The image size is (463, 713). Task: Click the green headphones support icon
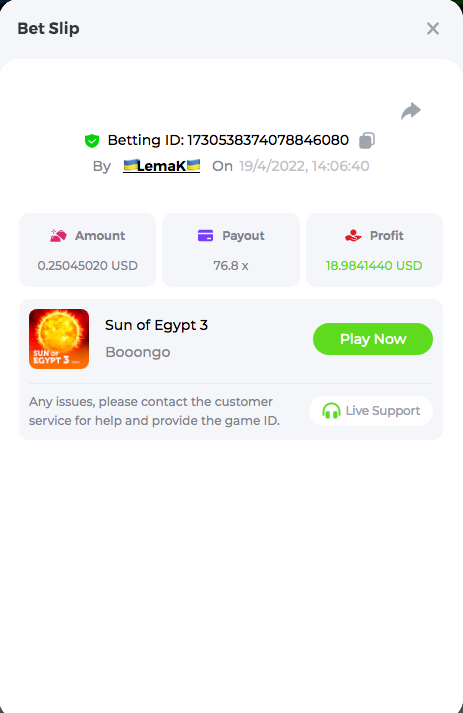tap(331, 411)
